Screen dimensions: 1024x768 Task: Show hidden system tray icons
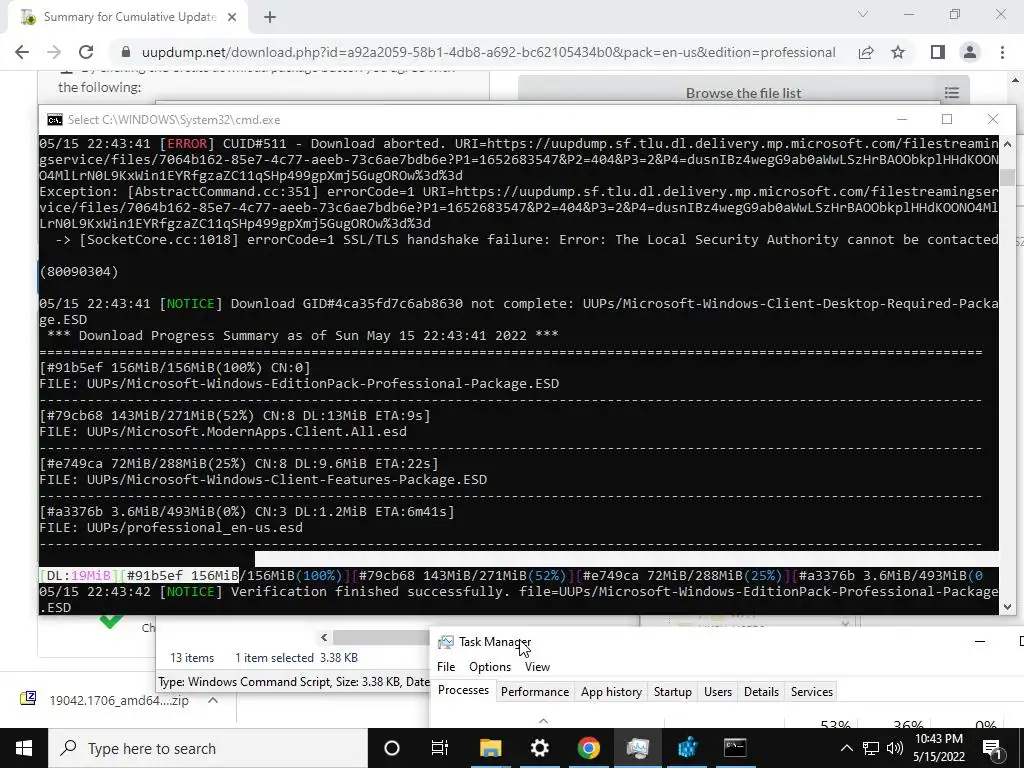[x=846, y=748]
